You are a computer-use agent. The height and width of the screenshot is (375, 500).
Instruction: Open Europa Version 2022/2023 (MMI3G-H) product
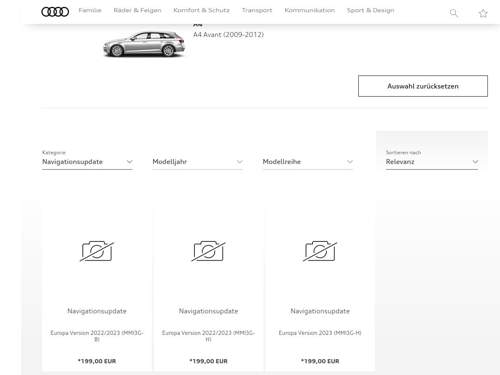208,336
